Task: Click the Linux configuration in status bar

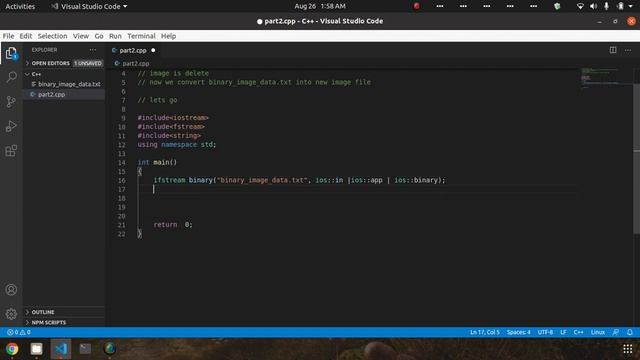Action: pyautogui.click(x=598, y=332)
